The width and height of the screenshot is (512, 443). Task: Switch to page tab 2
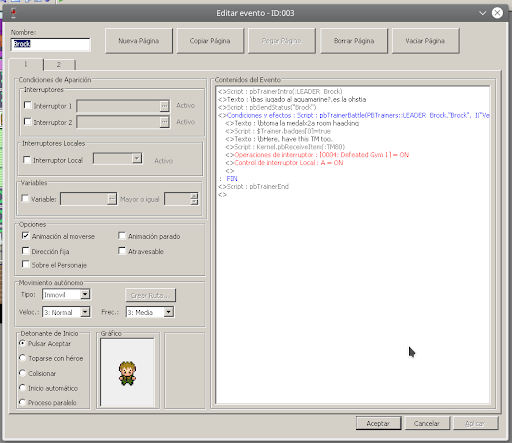point(59,65)
